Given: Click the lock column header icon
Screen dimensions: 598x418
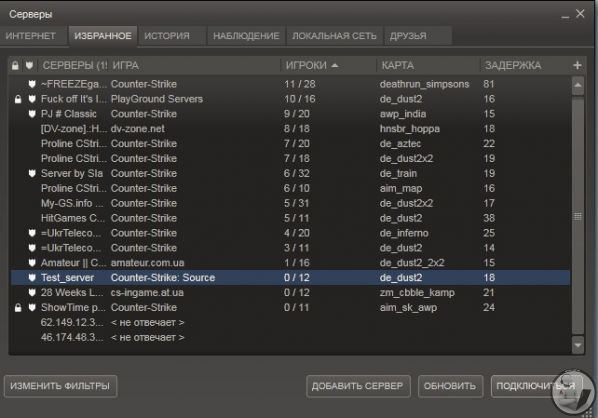Looking at the screenshot, I should click(x=15, y=66).
